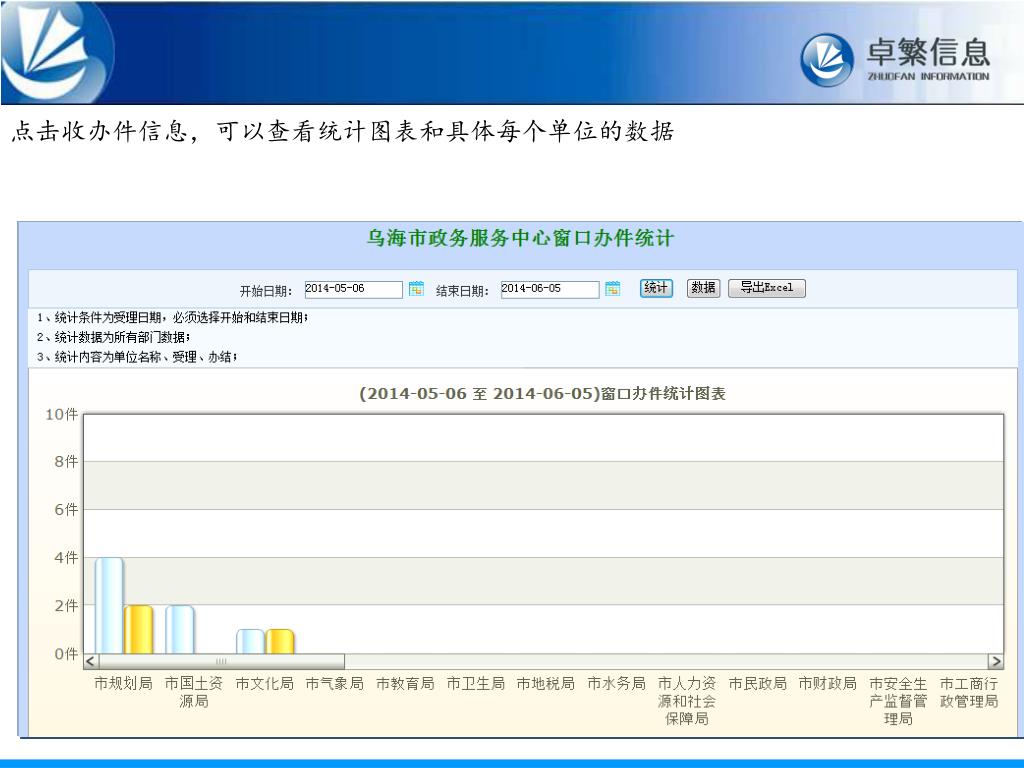Click the 2件 y-axis label
Image resolution: width=1024 pixels, height=768 pixels.
pyautogui.click(x=66, y=605)
